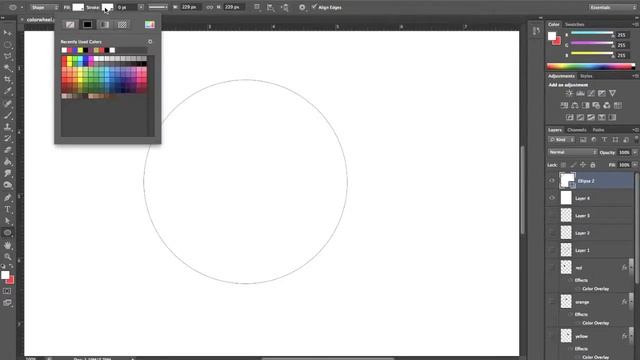Image resolution: width=640 pixels, height=360 pixels.
Task: Open the Kind layer filter dropdown
Action: [x=562, y=140]
